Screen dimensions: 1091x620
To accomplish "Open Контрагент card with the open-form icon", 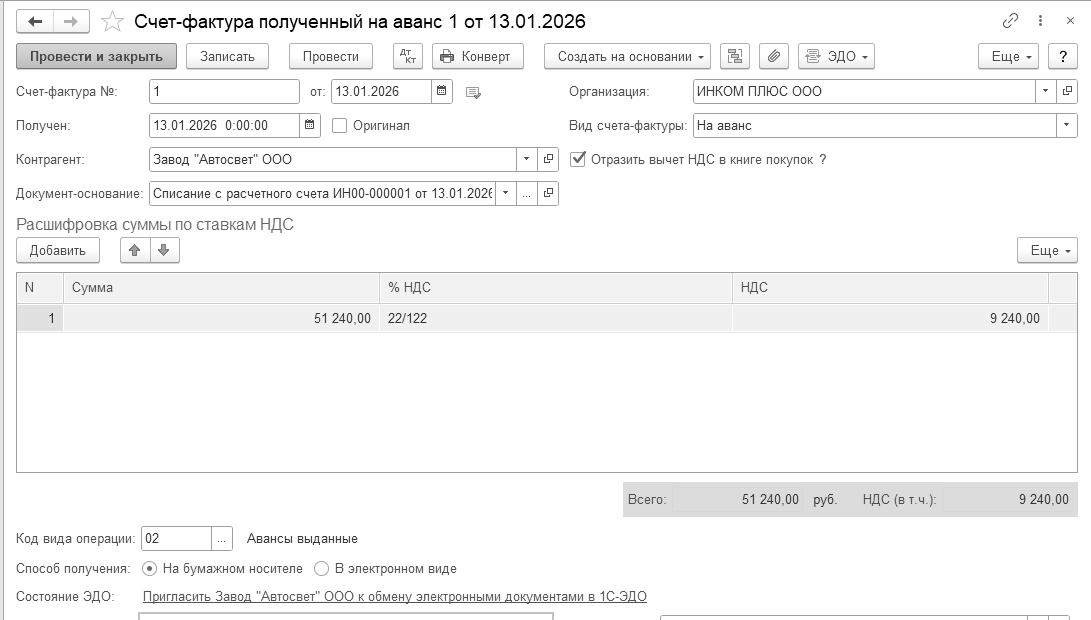I will 548,159.
